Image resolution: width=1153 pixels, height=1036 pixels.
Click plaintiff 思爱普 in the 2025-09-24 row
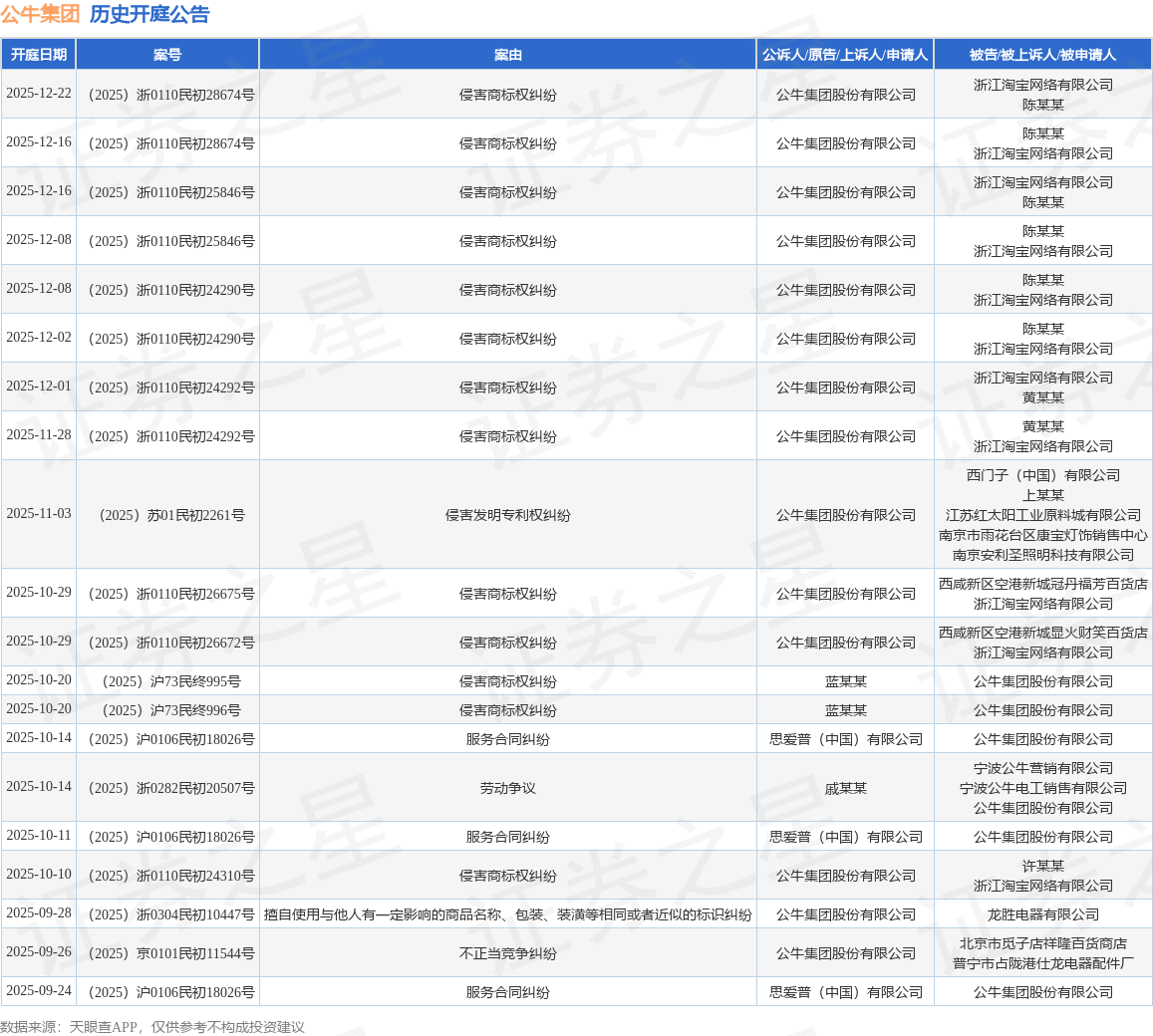point(846,992)
